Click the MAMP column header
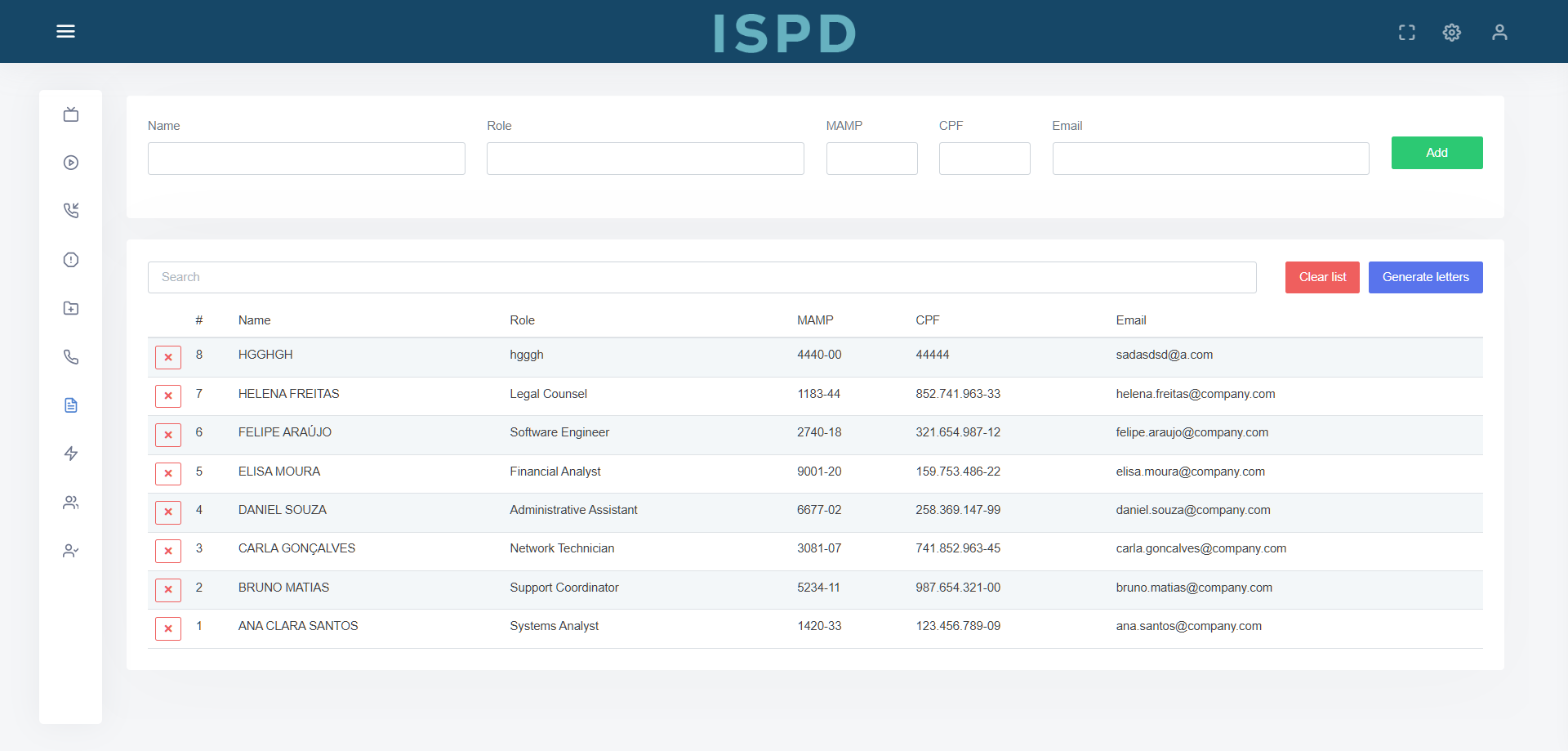1568x751 pixels. (815, 320)
